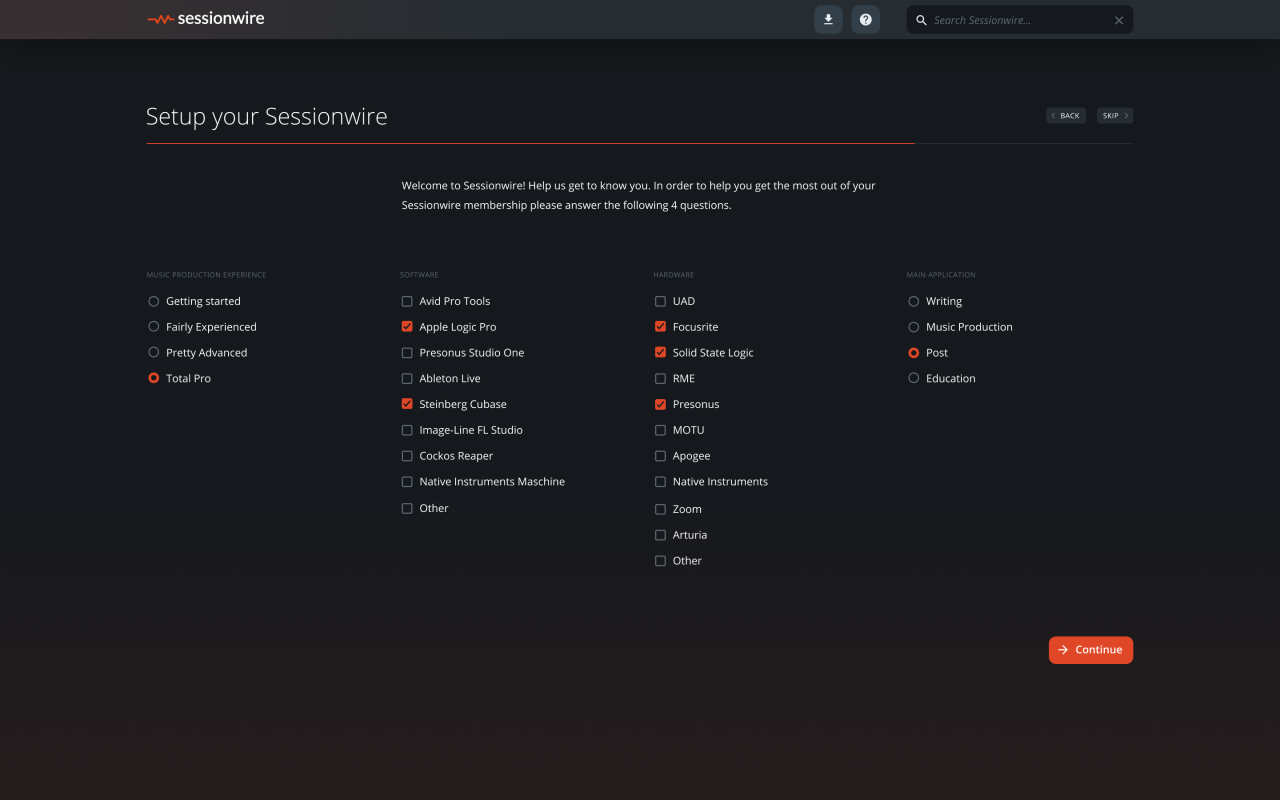Image resolution: width=1280 pixels, height=800 pixels.
Task: Choose the Education radio option
Action: pos(914,379)
